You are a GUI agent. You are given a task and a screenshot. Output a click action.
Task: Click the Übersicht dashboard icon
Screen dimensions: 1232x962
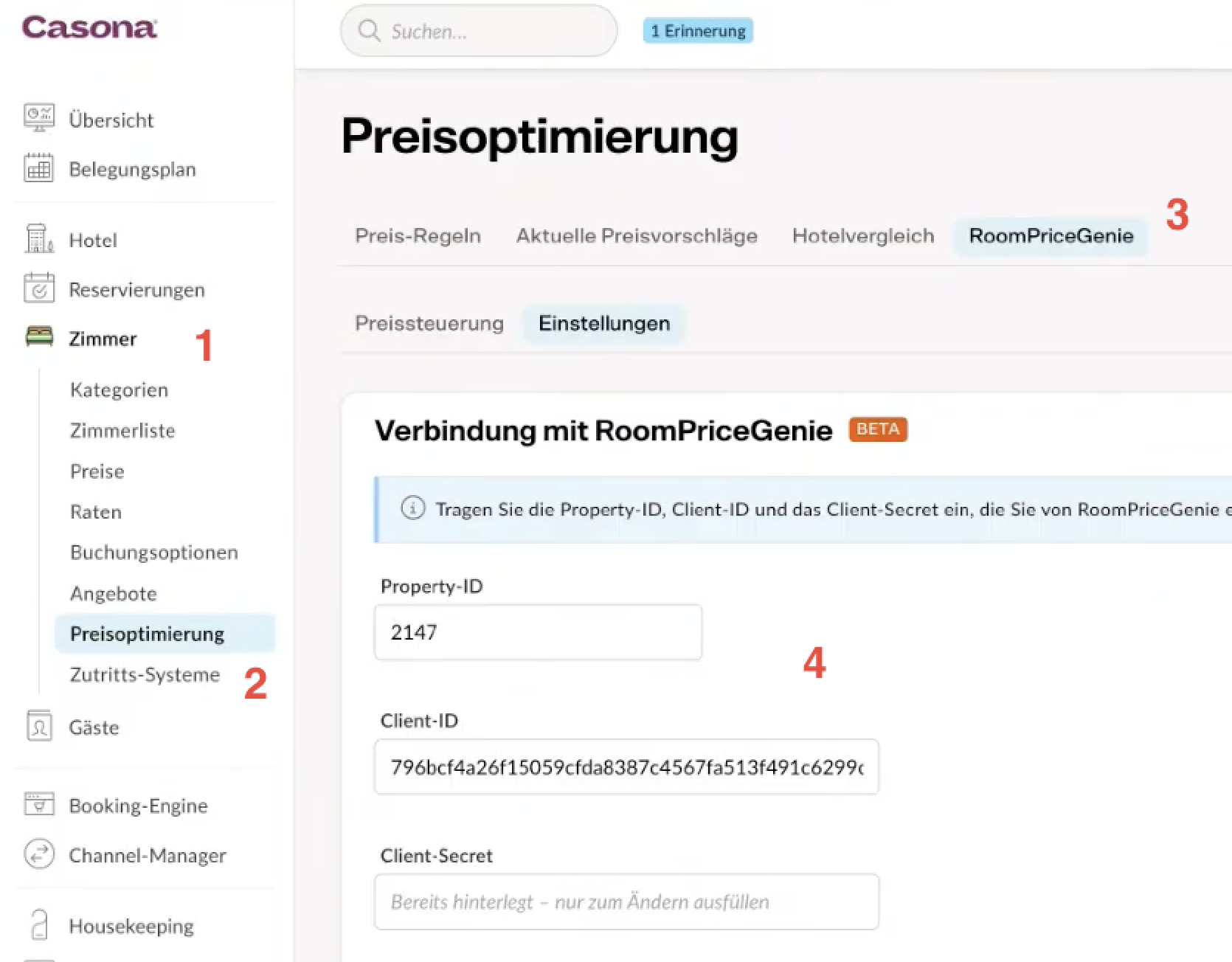click(x=39, y=118)
